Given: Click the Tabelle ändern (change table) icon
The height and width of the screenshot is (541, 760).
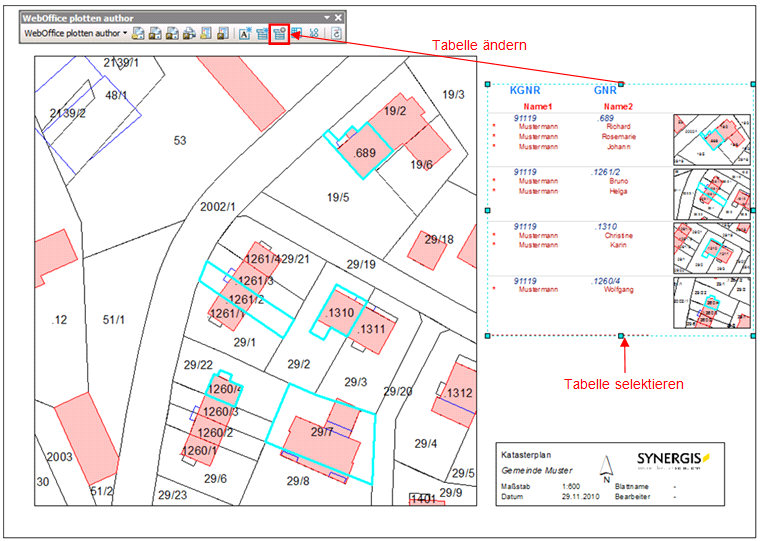Looking at the screenshot, I should tap(279, 33).
